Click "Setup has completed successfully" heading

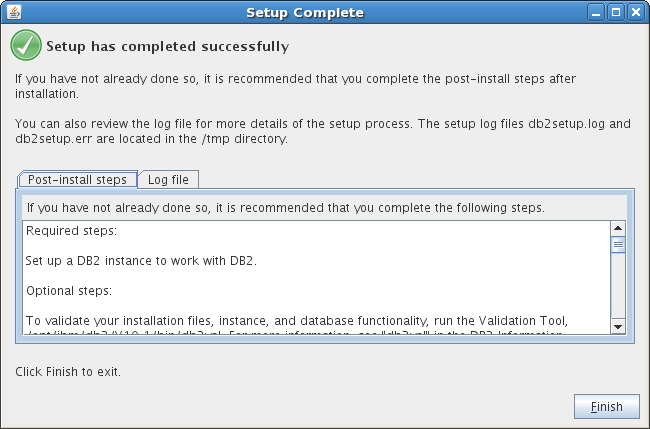click(167, 46)
